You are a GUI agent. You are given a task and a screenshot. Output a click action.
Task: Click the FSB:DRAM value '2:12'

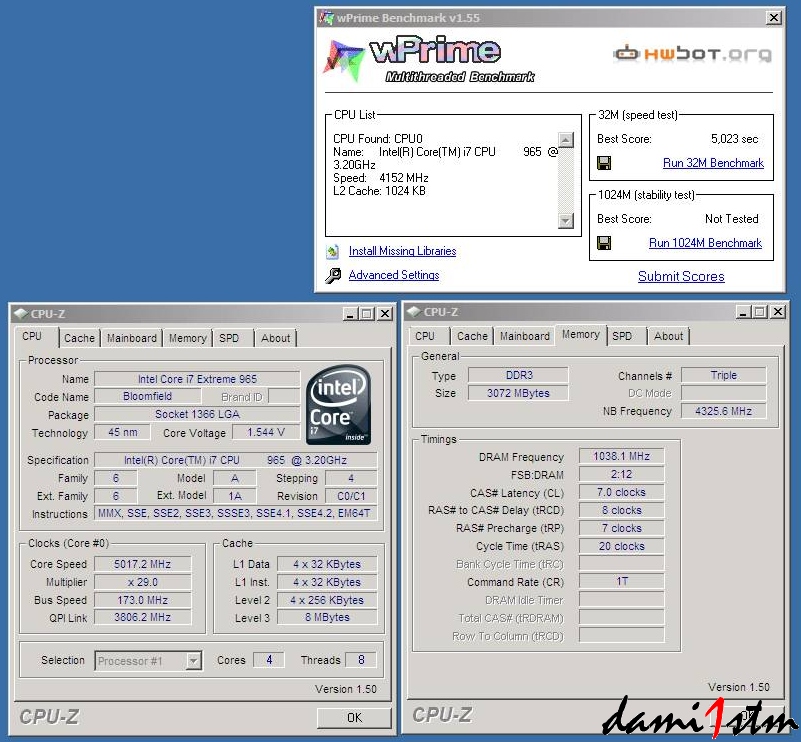622,474
